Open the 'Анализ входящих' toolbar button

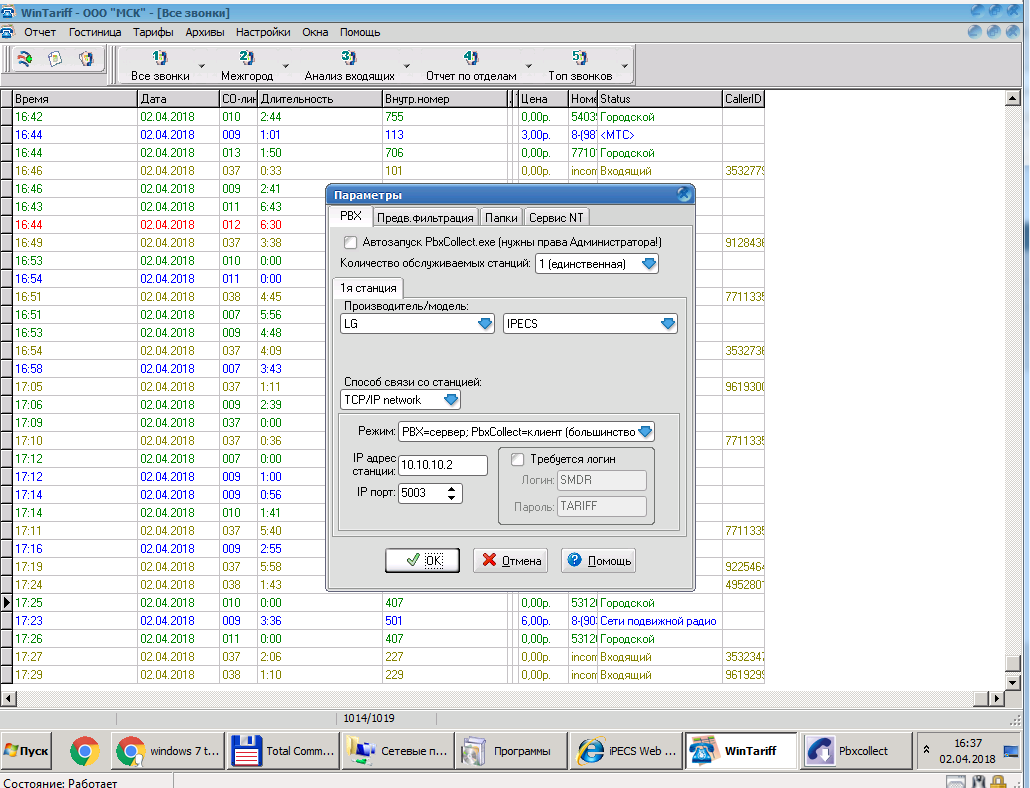click(x=349, y=66)
